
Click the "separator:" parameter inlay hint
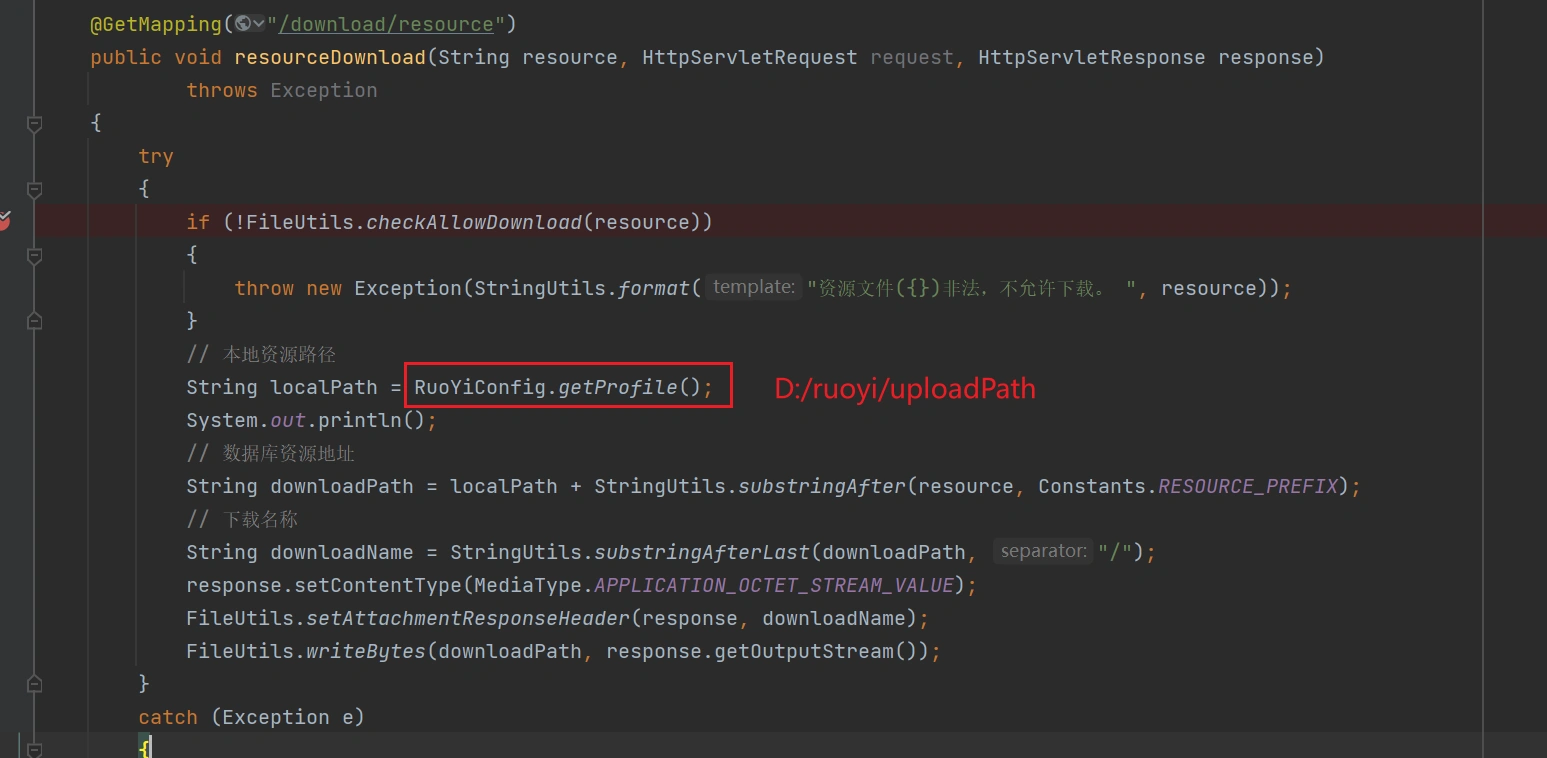(1041, 551)
